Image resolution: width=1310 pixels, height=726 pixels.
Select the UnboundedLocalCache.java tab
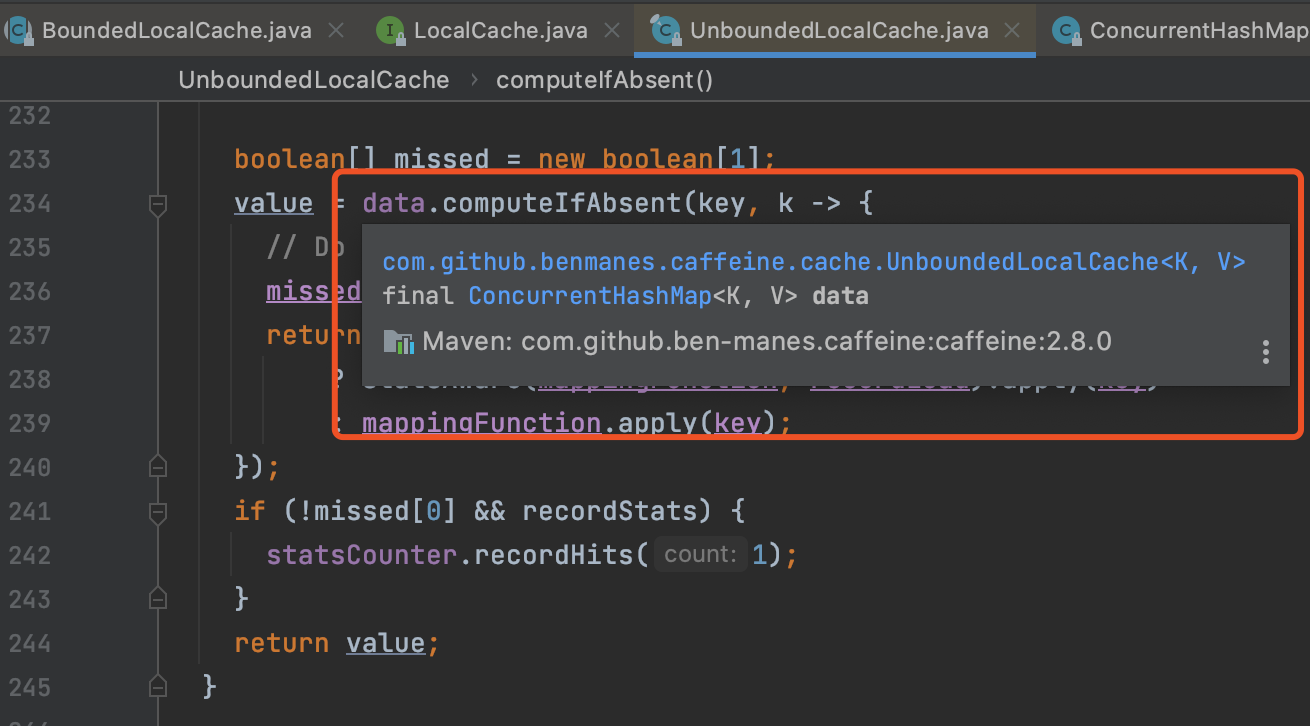click(839, 31)
